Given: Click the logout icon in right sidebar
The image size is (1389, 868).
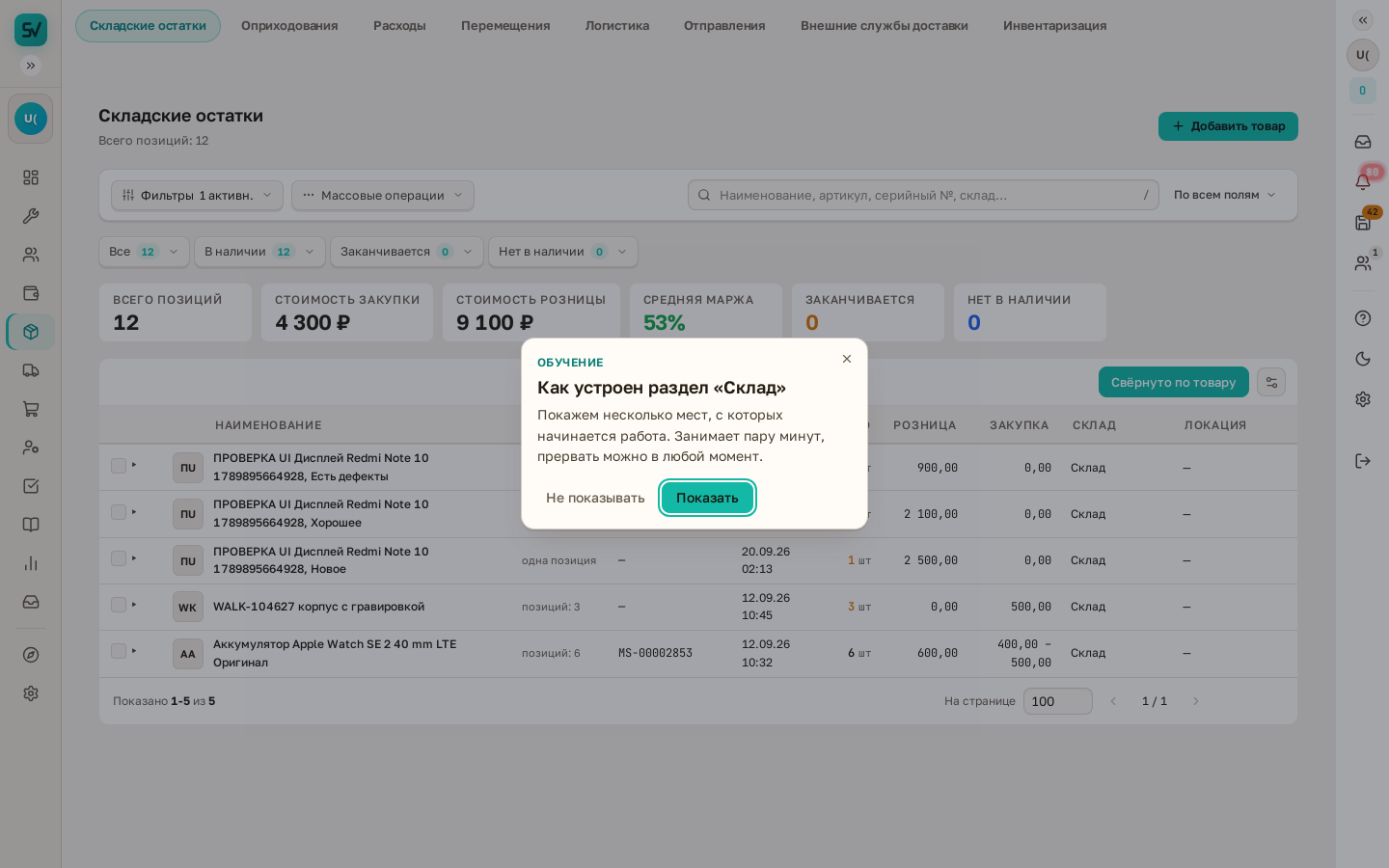Looking at the screenshot, I should [x=1363, y=461].
